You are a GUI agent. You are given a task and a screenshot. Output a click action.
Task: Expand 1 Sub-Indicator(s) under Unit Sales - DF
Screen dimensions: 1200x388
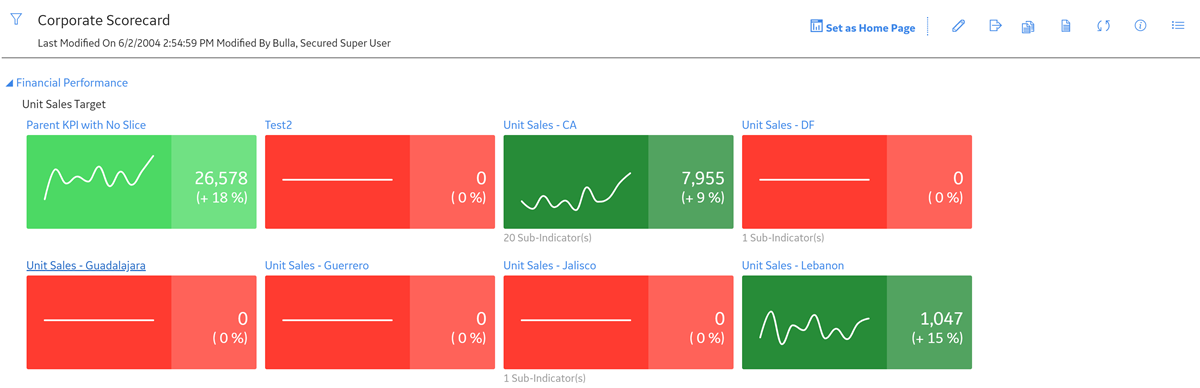click(x=783, y=238)
